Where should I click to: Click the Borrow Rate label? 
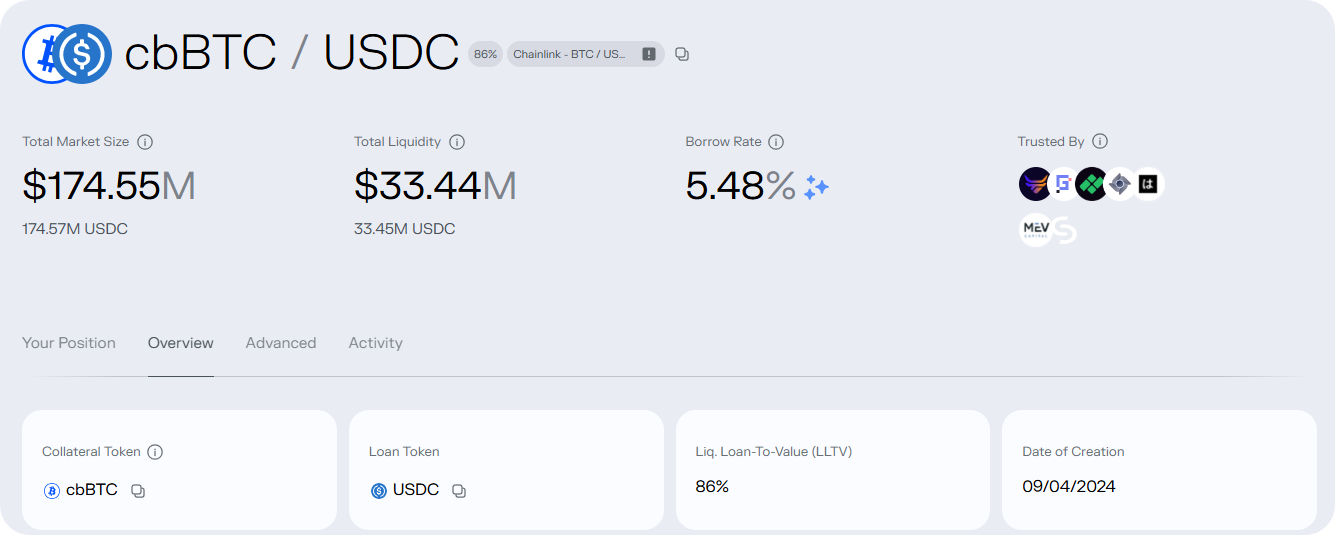click(x=724, y=142)
